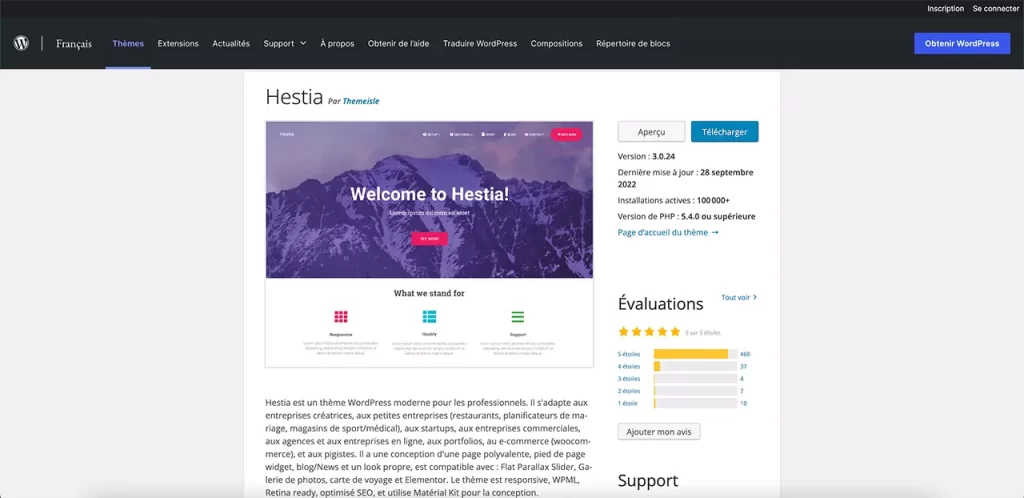Go to Actualités page
Screen dimensions: 1024x498
click(x=231, y=44)
